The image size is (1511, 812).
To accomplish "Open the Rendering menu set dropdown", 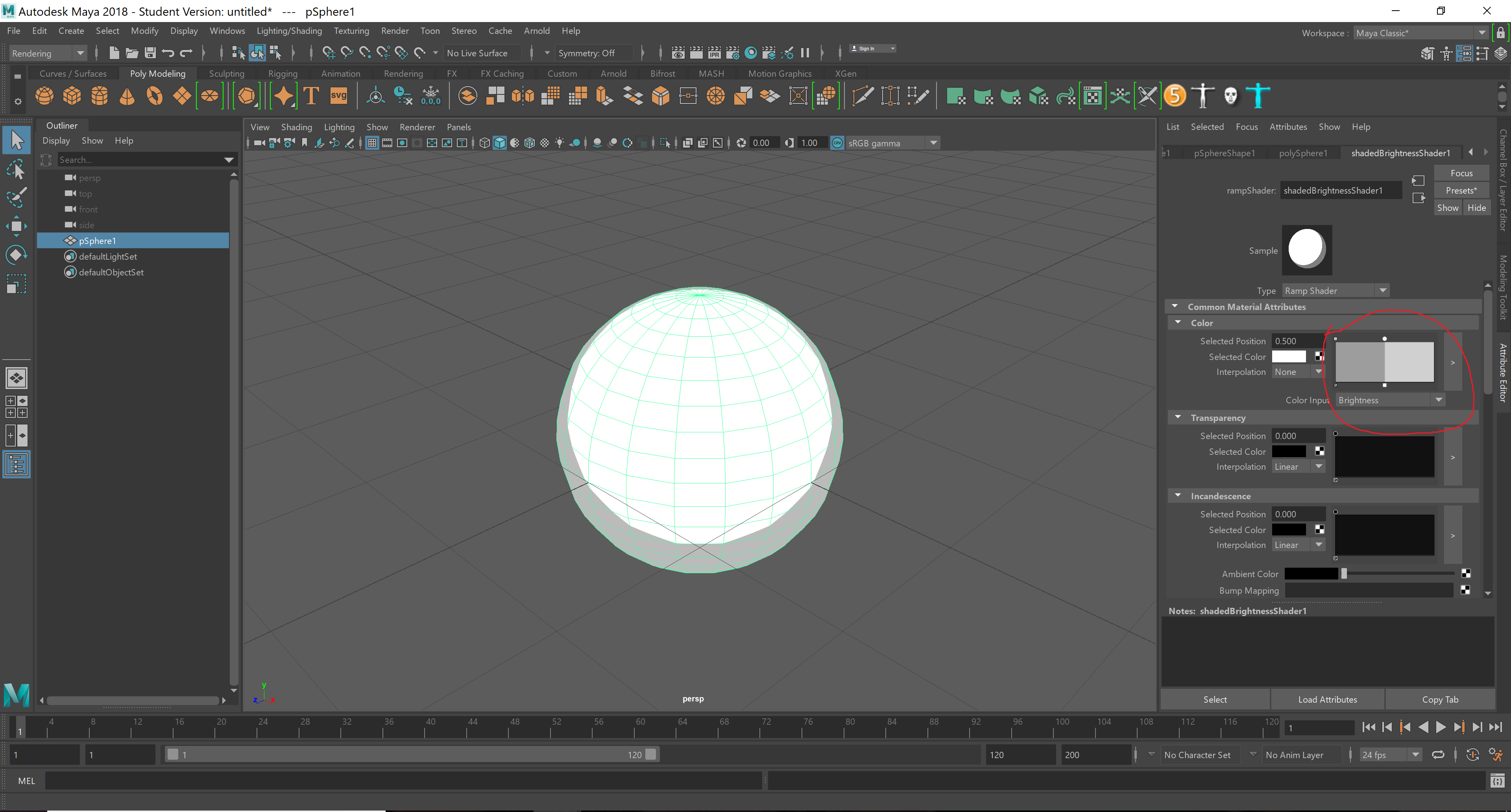I will [x=48, y=54].
